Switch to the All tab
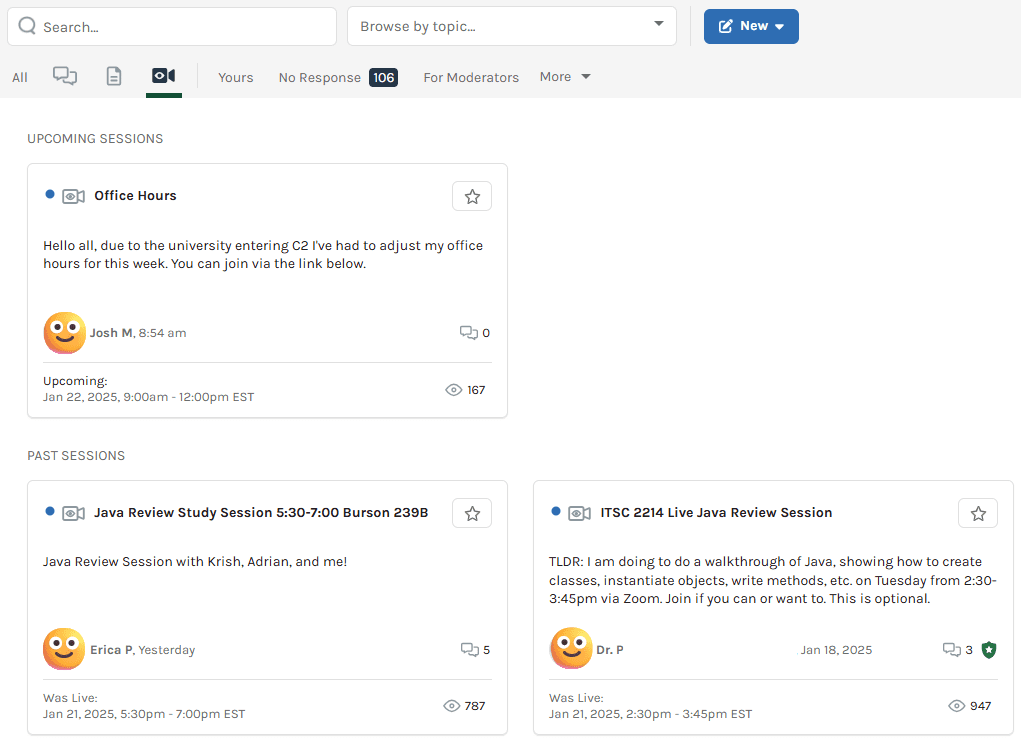This screenshot has height=745, width=1021. (x=20, y=77)
